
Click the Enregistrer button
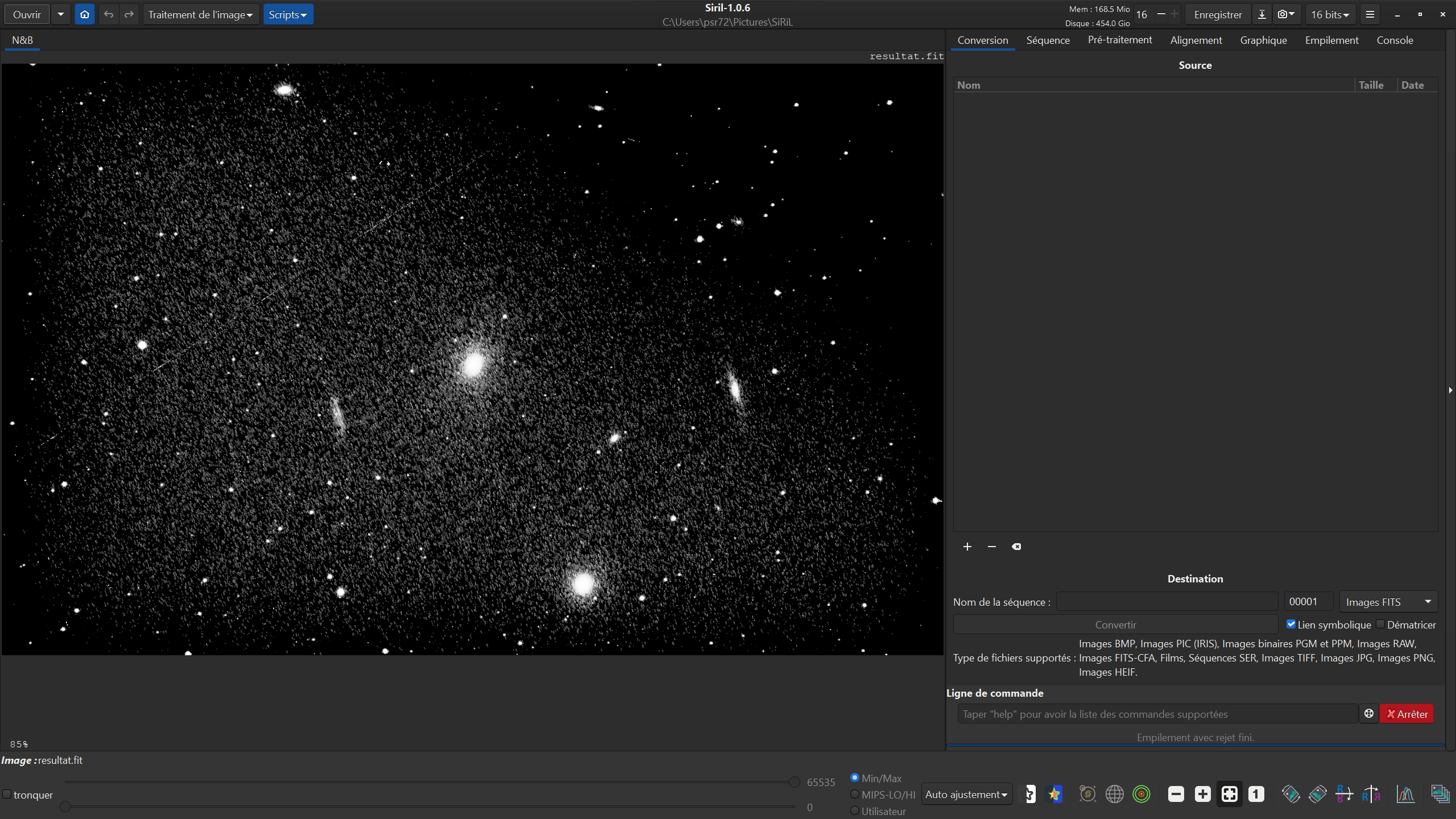[1218, 15]
